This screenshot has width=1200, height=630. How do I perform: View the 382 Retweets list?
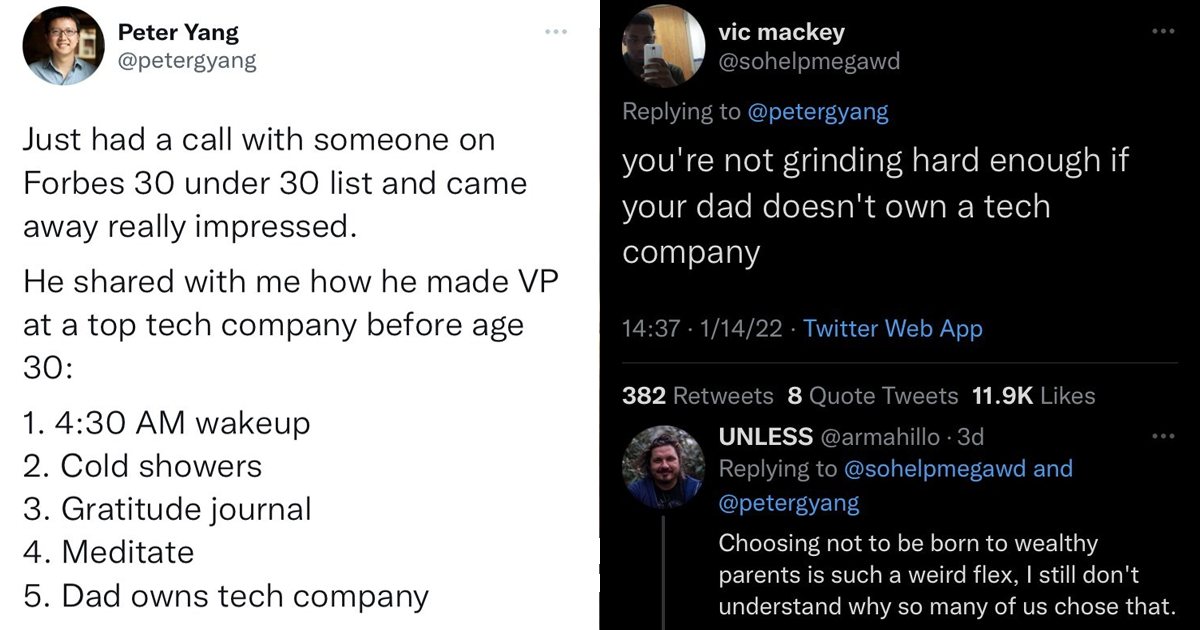tap(698, 396)
